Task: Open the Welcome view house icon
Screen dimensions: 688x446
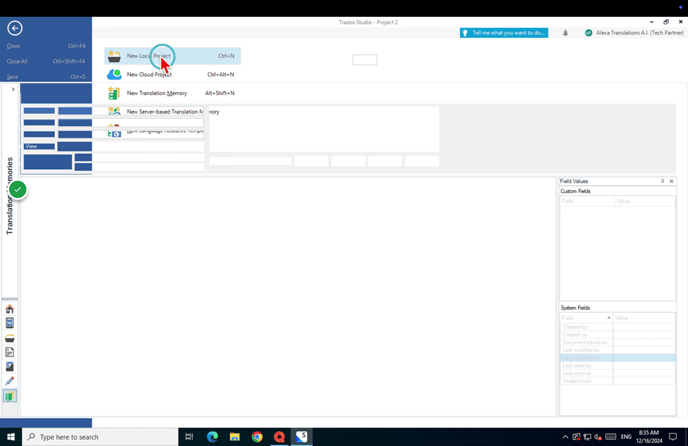Action: [x=10, y=309]
